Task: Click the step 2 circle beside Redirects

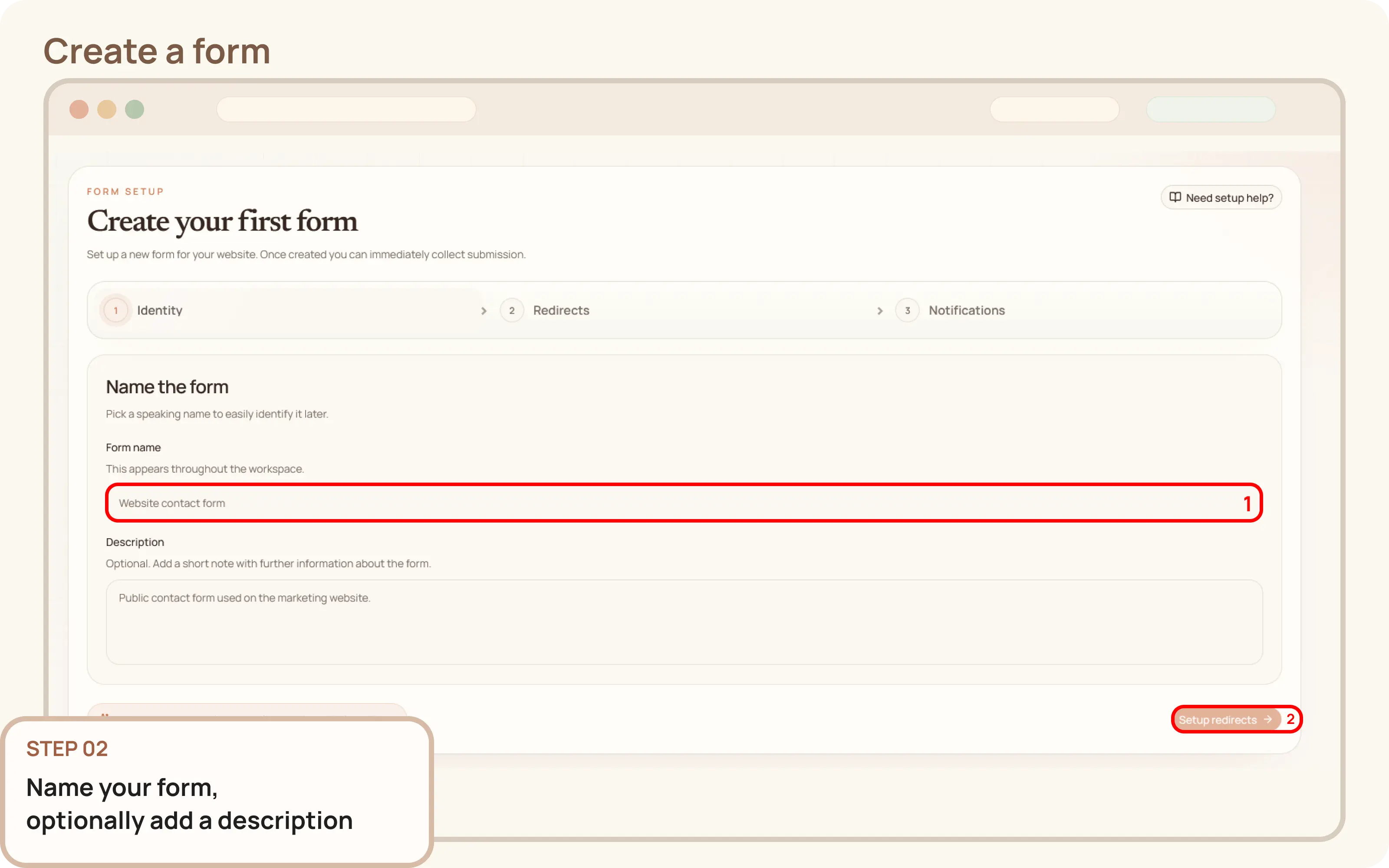Action: pyautogui.click(x=511, y=310)
